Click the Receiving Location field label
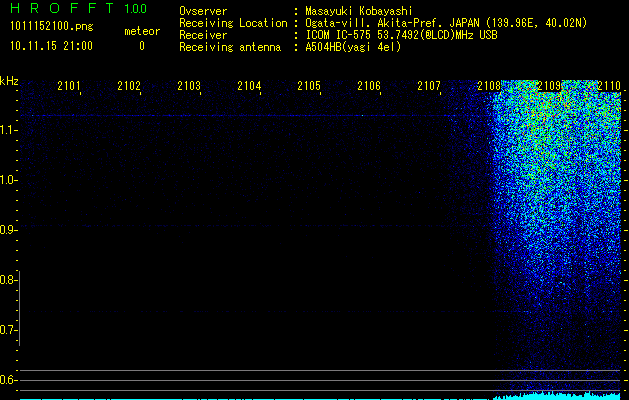This screenshot has width=629, height=400. tap(233, 23)
